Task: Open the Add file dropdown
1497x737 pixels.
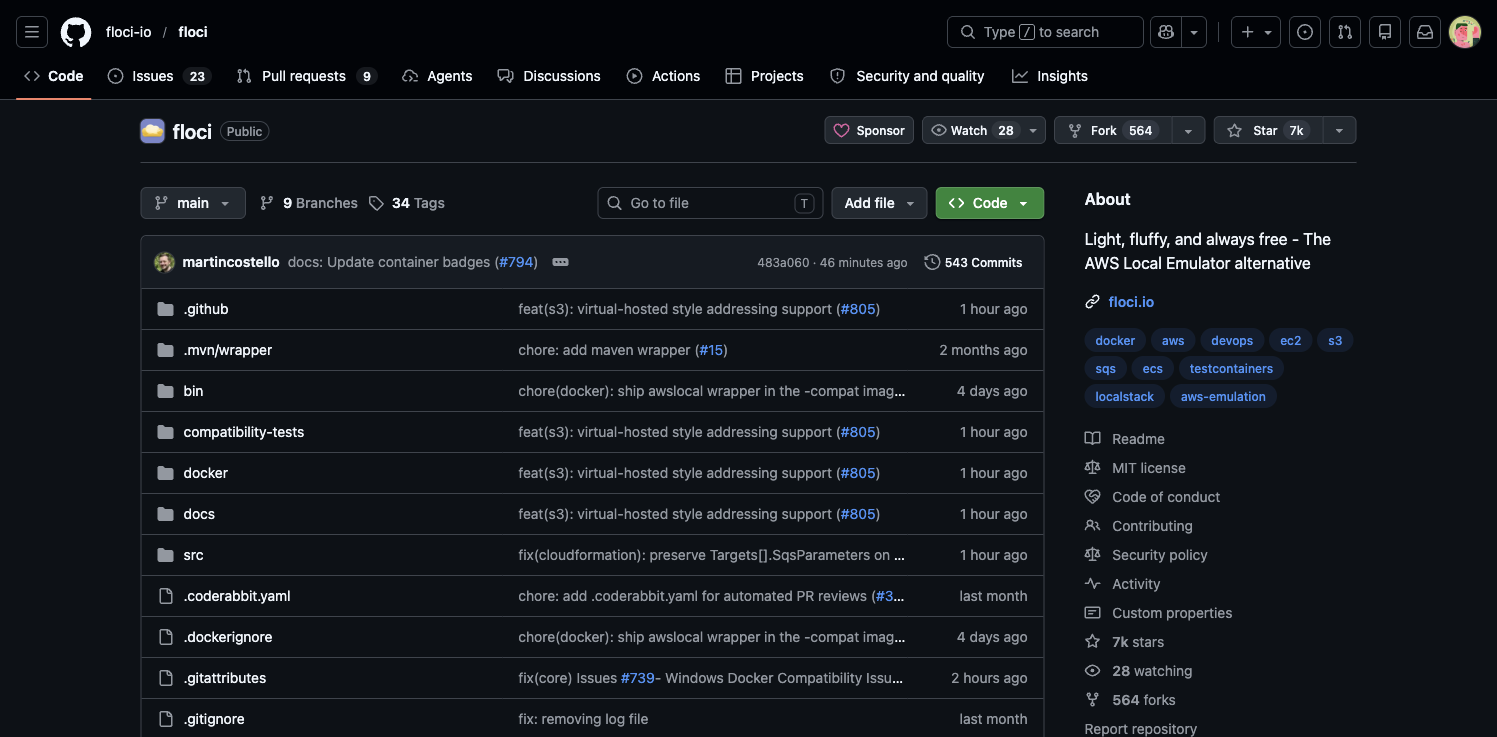Action: tap(879, 203)
